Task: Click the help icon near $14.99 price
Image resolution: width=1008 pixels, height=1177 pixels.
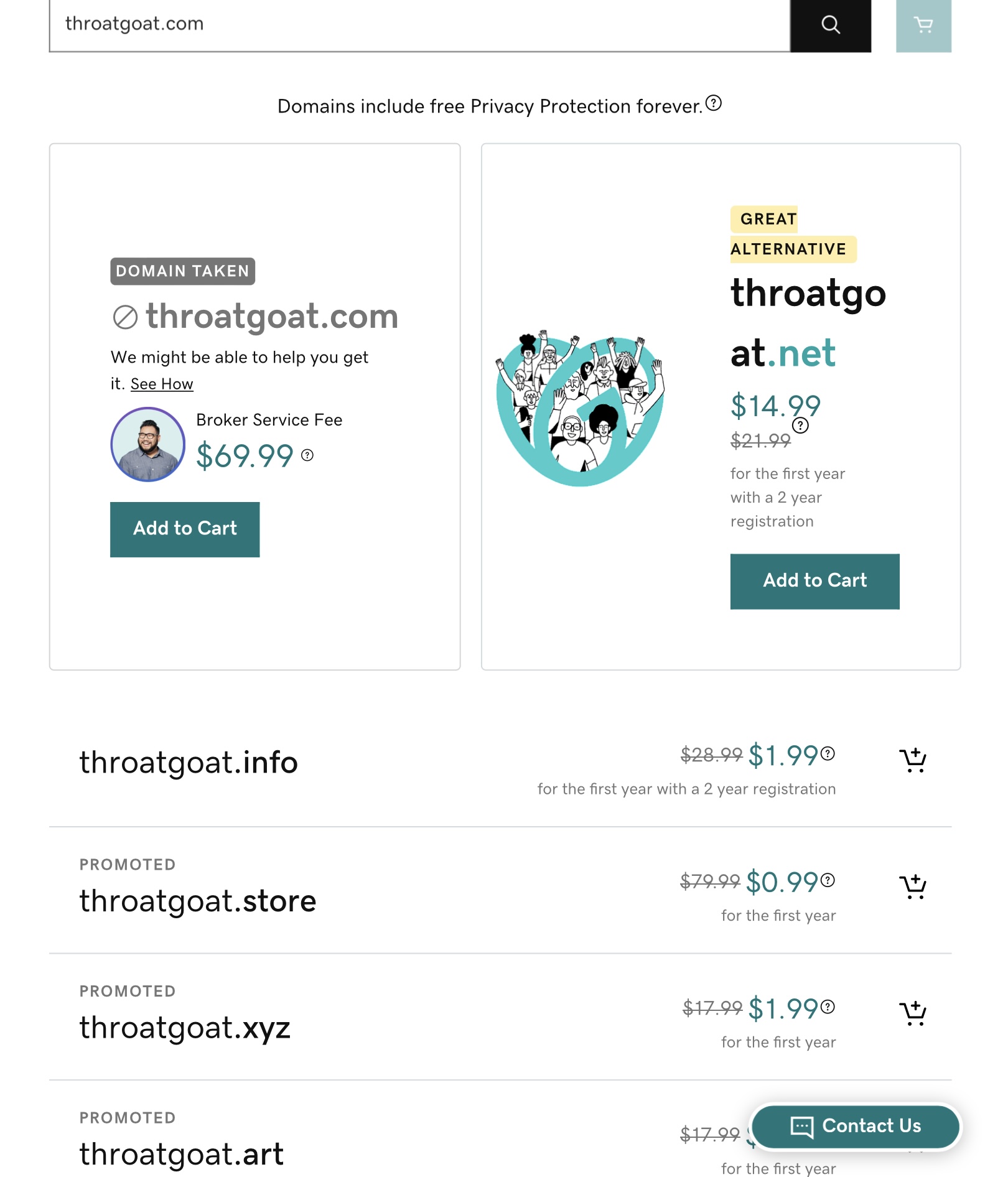Action: 800,426
